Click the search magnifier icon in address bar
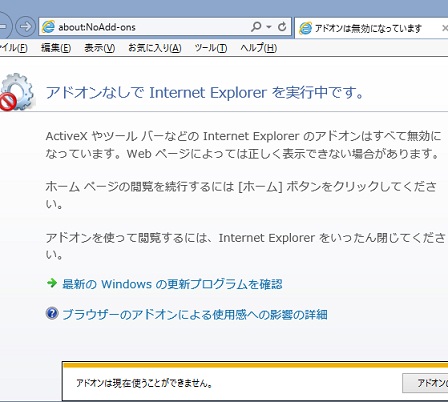The width and height of the screenshot is (448, 402). [256, 27]
